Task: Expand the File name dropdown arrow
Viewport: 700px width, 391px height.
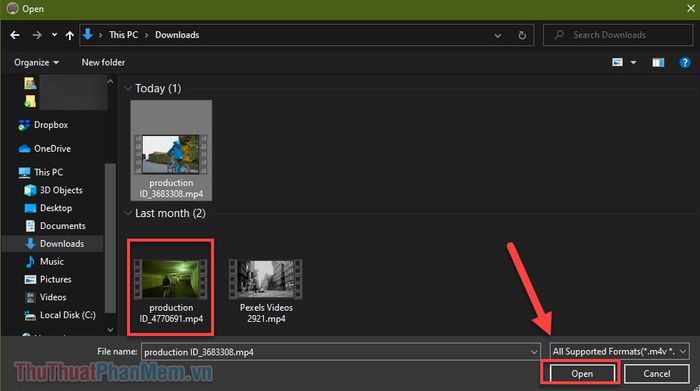Action: click(x=534, y=352)
